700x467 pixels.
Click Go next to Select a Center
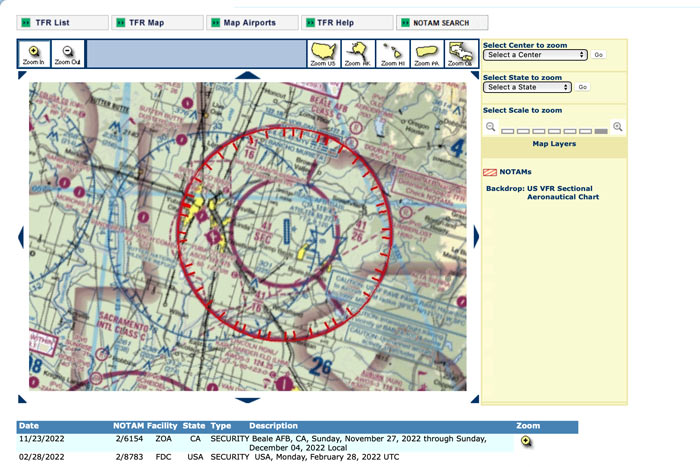598,55
